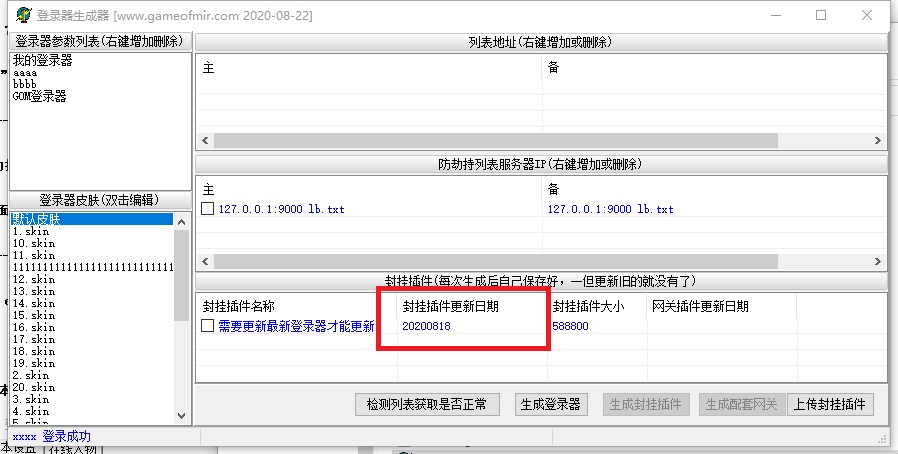Click left arrow of server IP scrollbar
Screen dimensions: 898x454
point(205,261)
